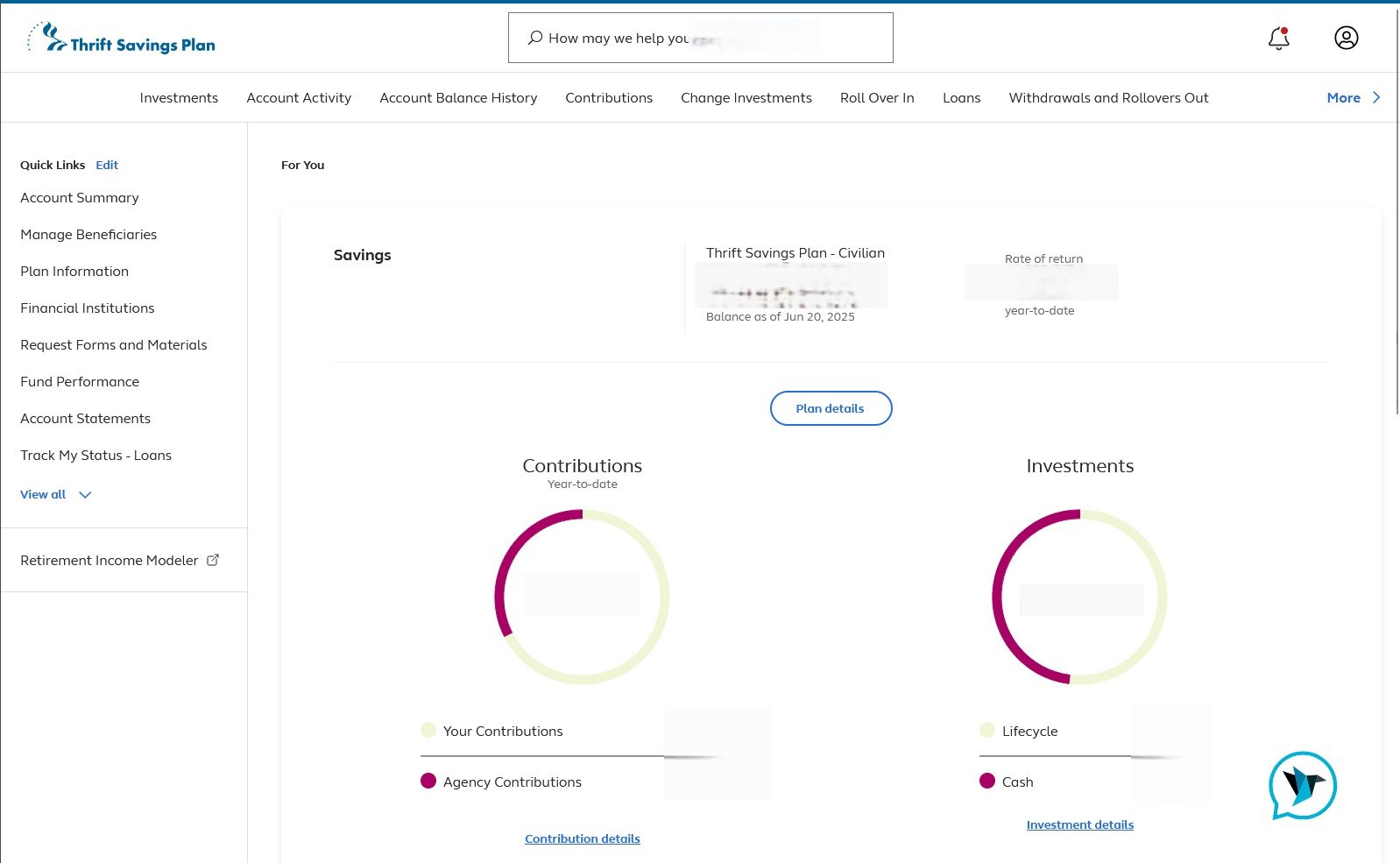1400x863 pixels.
Task: Click the Balance as of Jun 20, 2025 text
Action: click(x=781, y=317)
